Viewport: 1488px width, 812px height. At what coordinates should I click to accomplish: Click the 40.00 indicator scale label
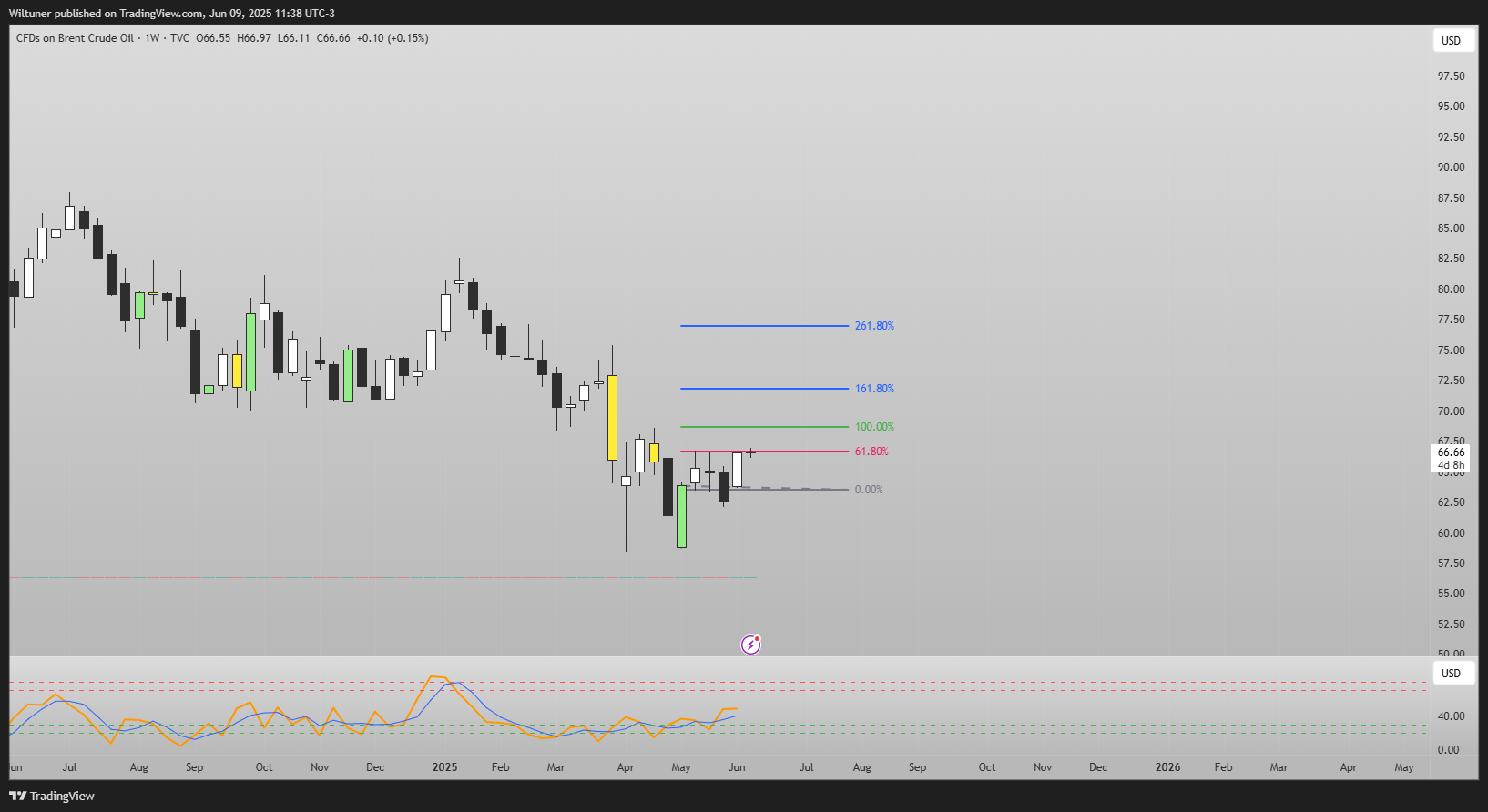[1451, 716]
